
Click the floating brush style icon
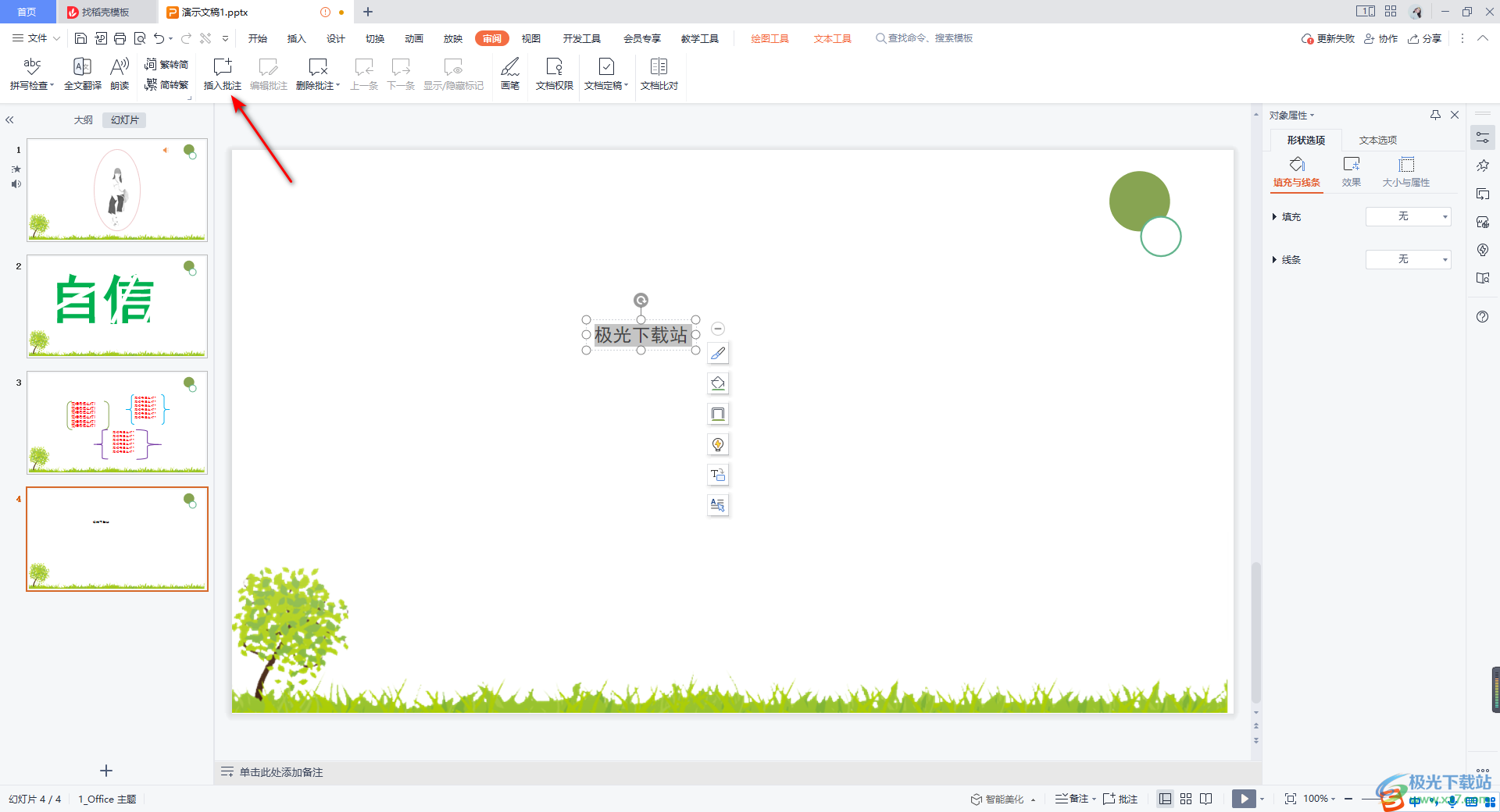718,353
